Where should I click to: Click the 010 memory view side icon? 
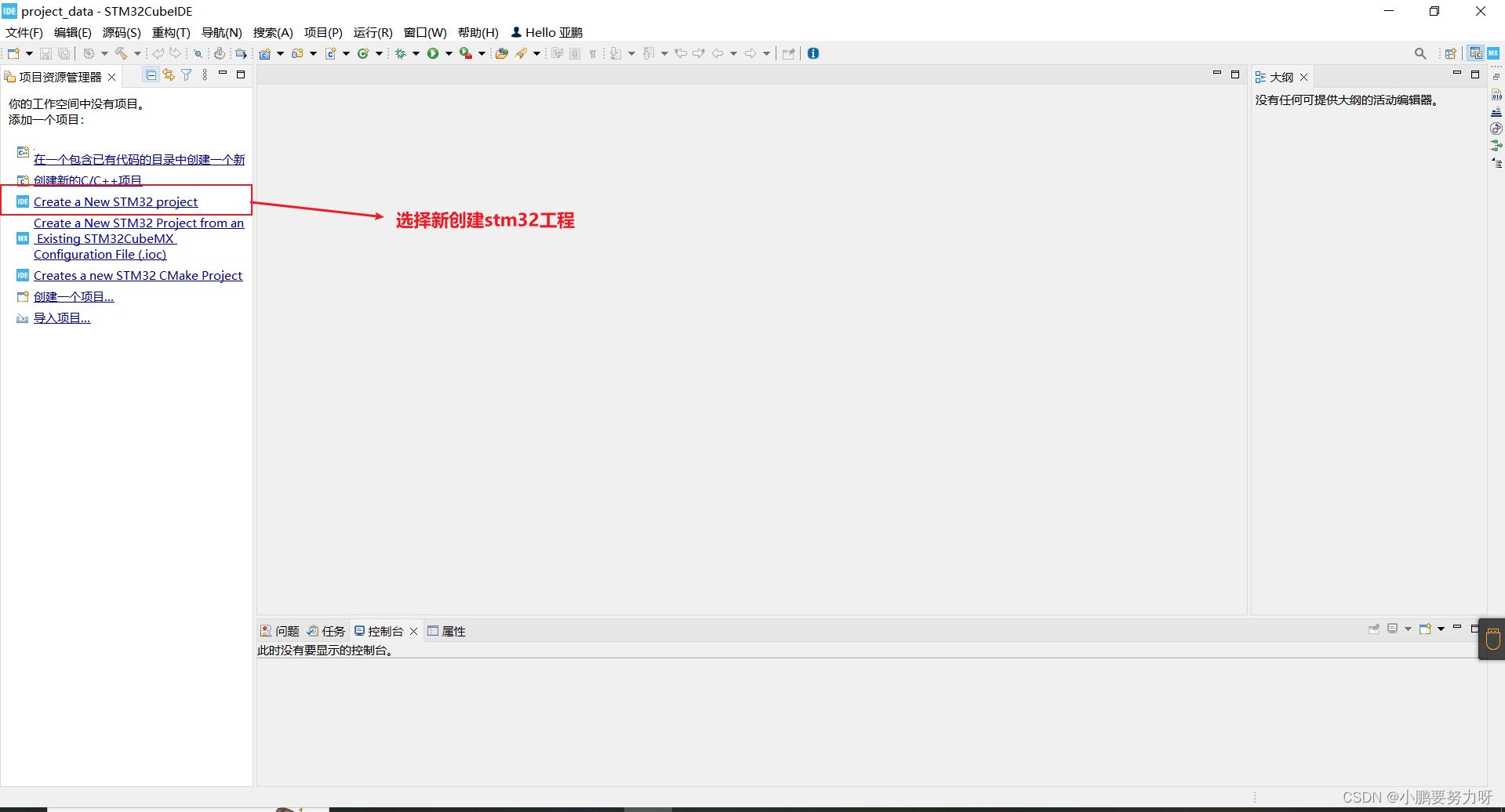[x=1496, y=95]
